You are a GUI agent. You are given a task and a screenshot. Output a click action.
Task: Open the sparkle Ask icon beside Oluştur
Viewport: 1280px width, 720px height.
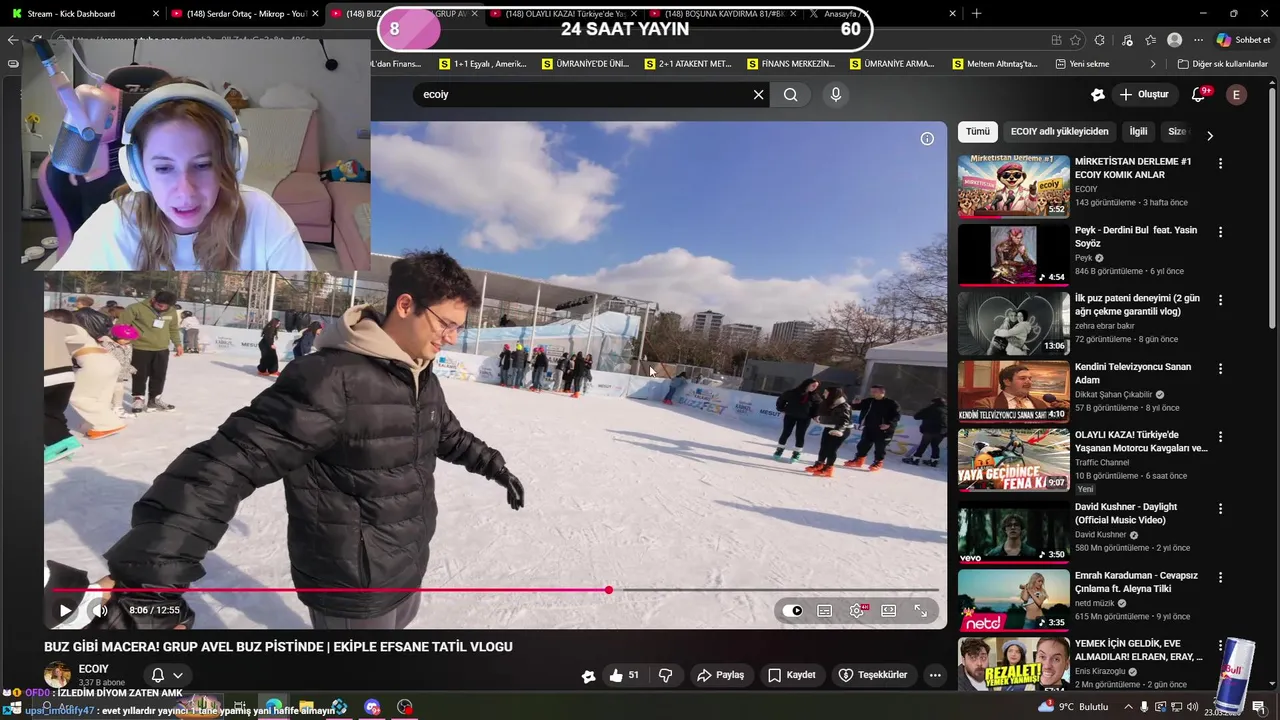pyautogui.click(x=1097, y=94)
